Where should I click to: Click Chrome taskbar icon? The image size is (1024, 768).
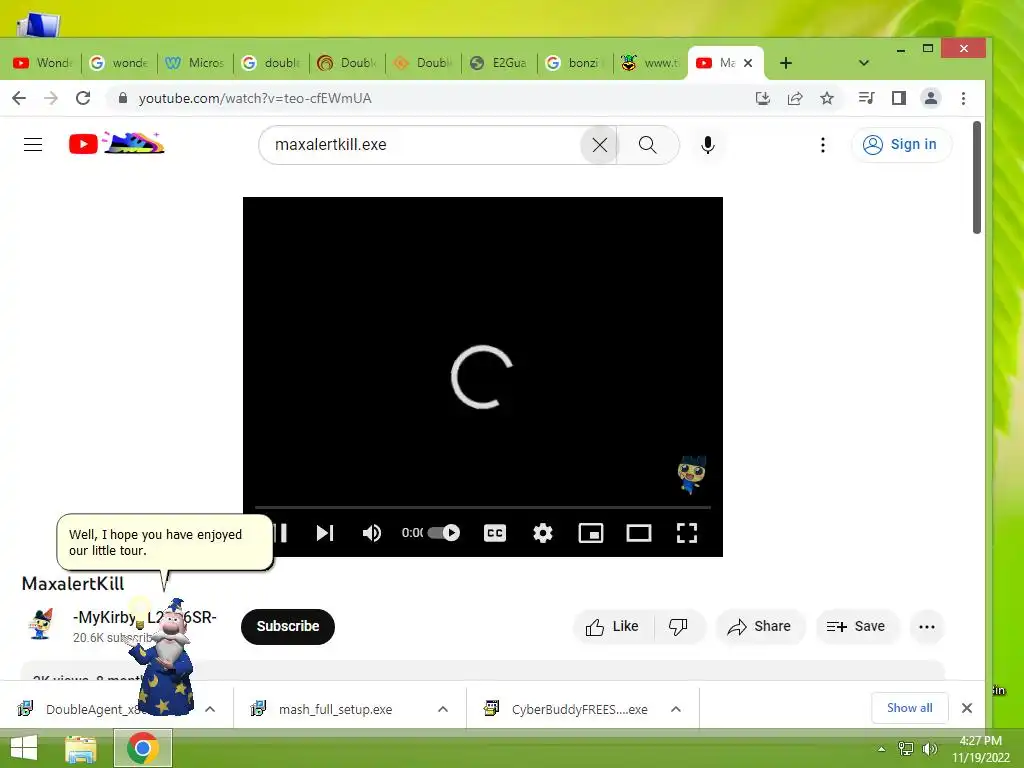pyautogui.click(x=143, y=748)
